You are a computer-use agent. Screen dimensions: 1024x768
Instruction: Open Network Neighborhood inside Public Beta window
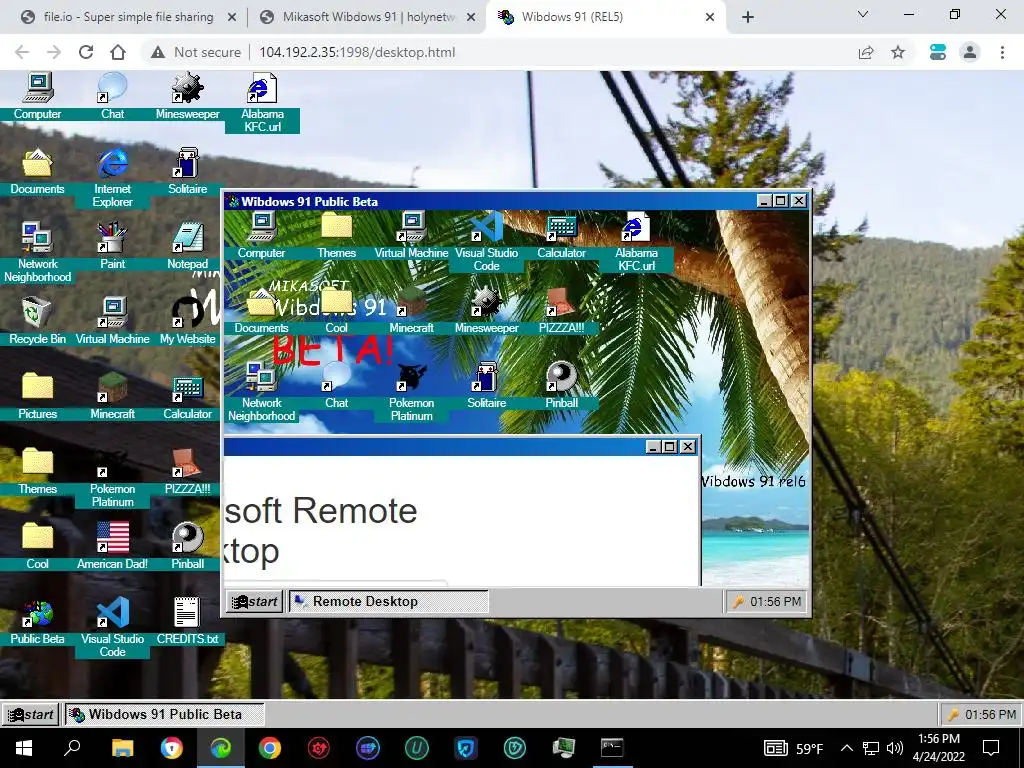point(261,392)
